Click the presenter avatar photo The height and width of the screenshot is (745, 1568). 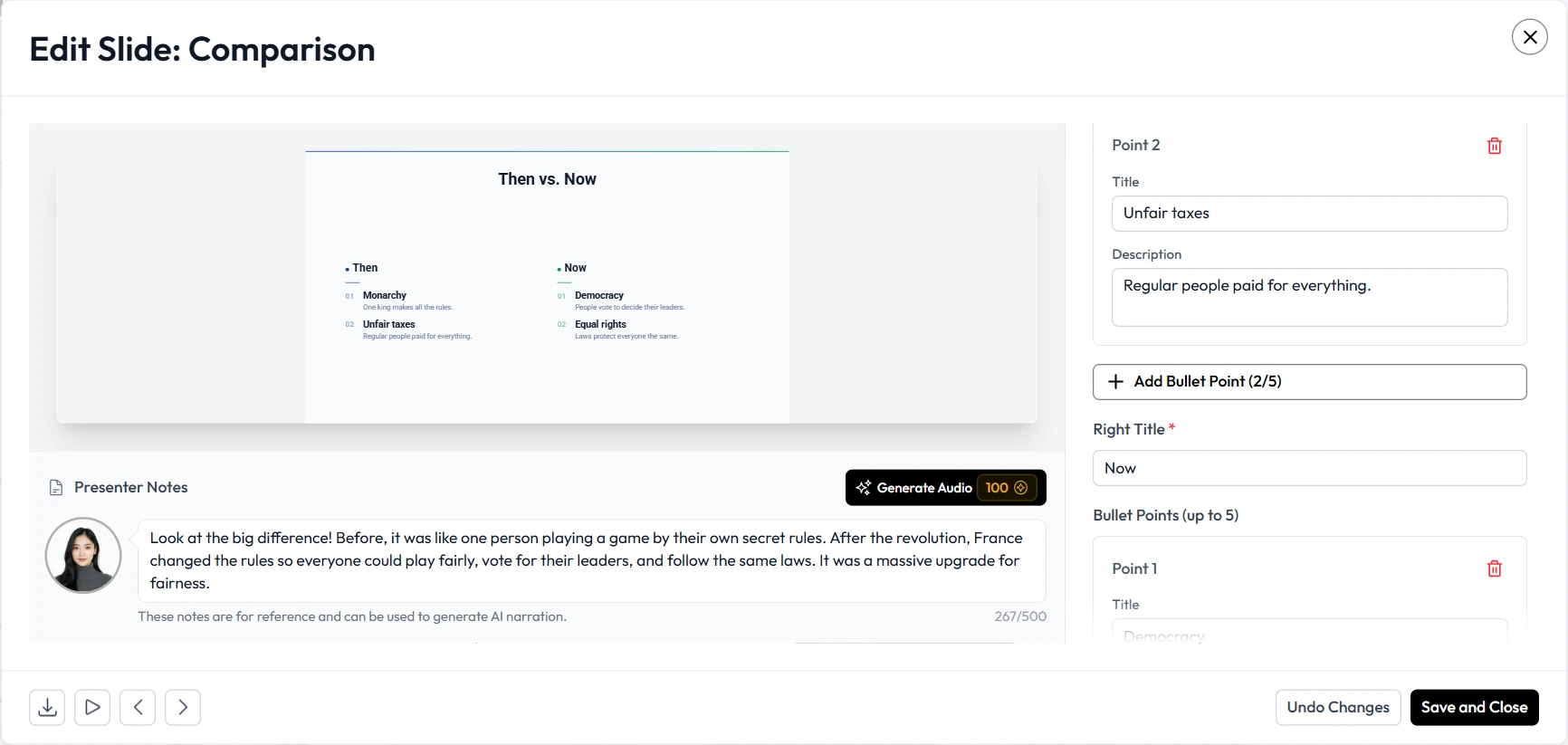pyautogui.click(x=83, y=555)
